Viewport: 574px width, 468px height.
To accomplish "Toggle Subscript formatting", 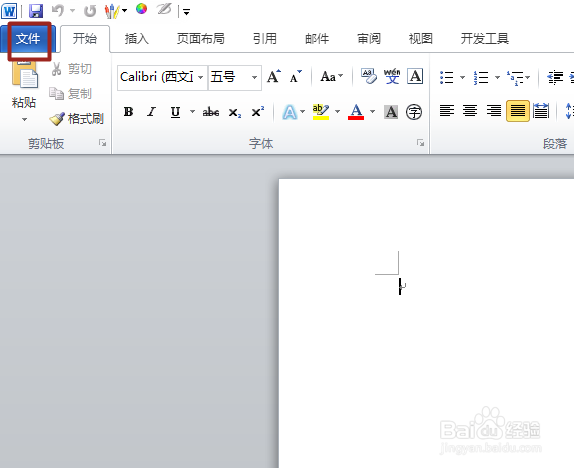I will [x=235, y=112].
